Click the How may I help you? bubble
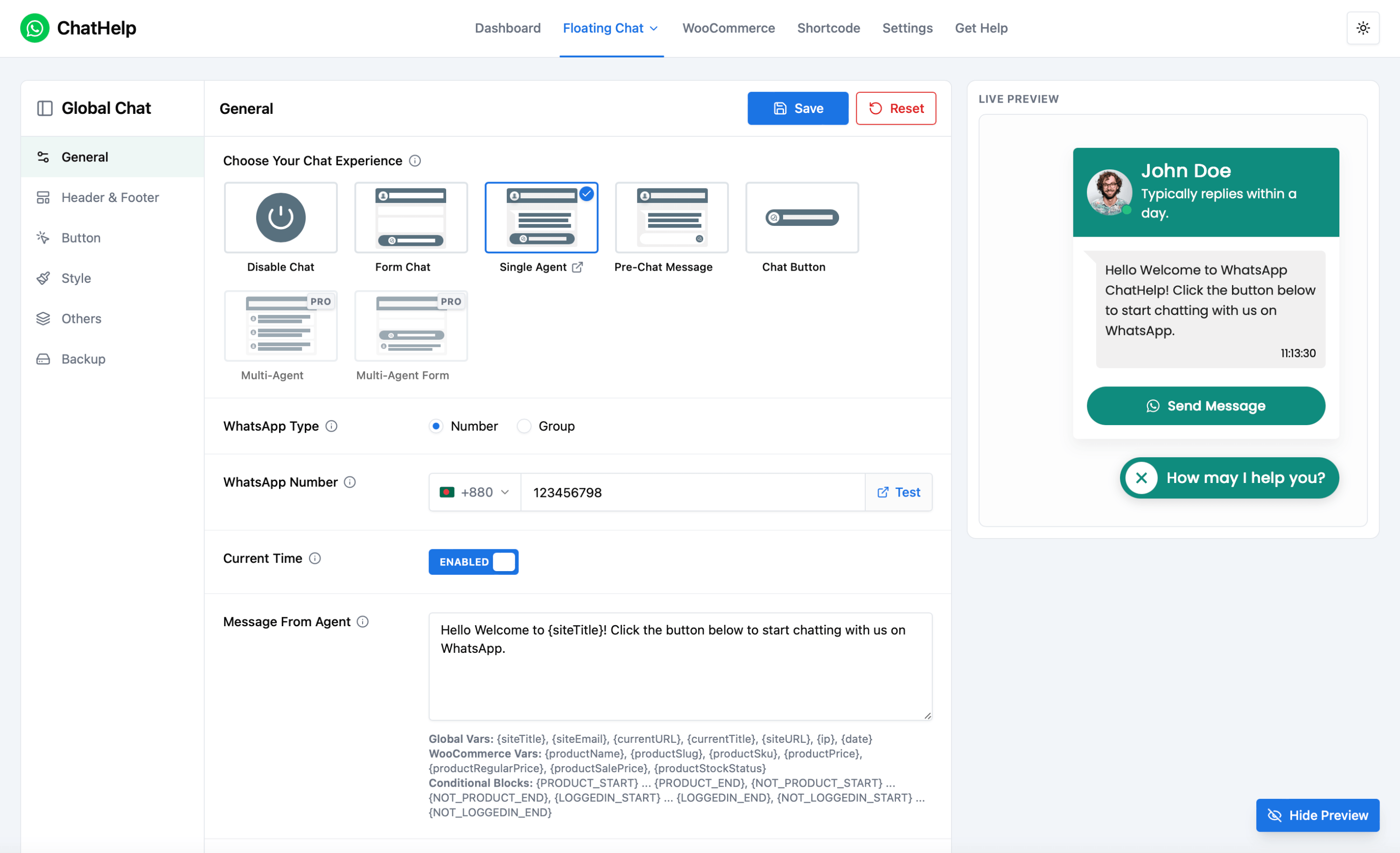The width and height of the screenshot is (1400, 853). (x=1229, y=478)
